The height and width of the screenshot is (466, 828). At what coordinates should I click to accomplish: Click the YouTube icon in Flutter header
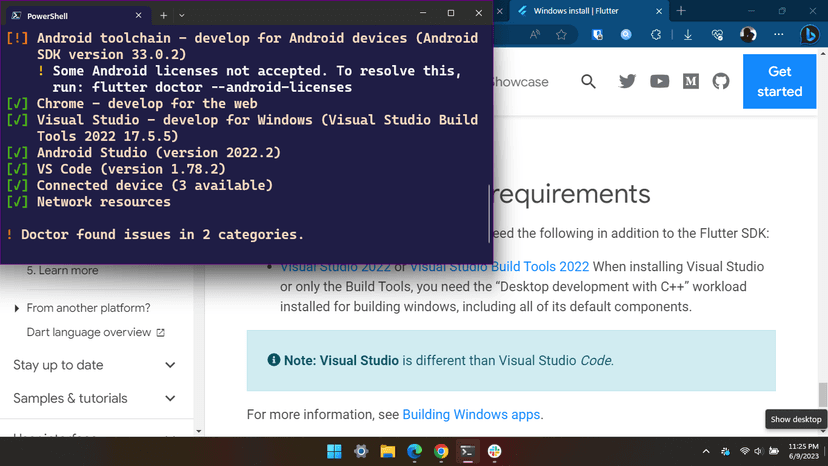pyautogui.click(x=659, y=82)
